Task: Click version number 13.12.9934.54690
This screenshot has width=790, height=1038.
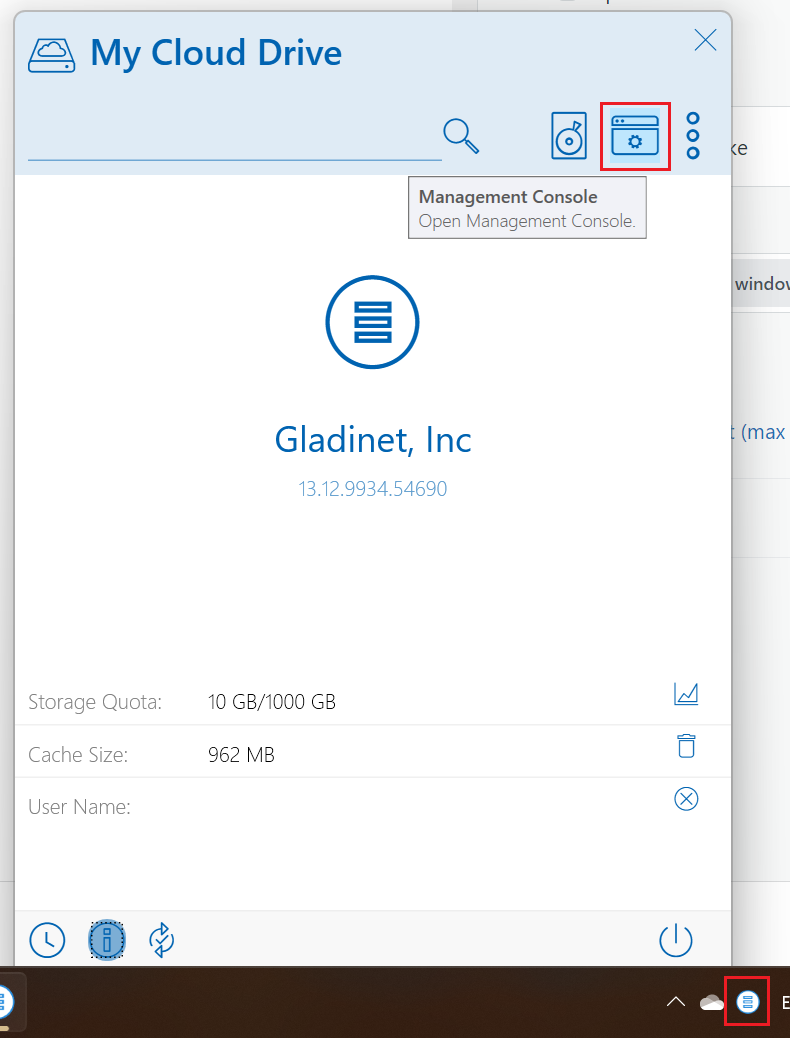Action: pos(372,489)
